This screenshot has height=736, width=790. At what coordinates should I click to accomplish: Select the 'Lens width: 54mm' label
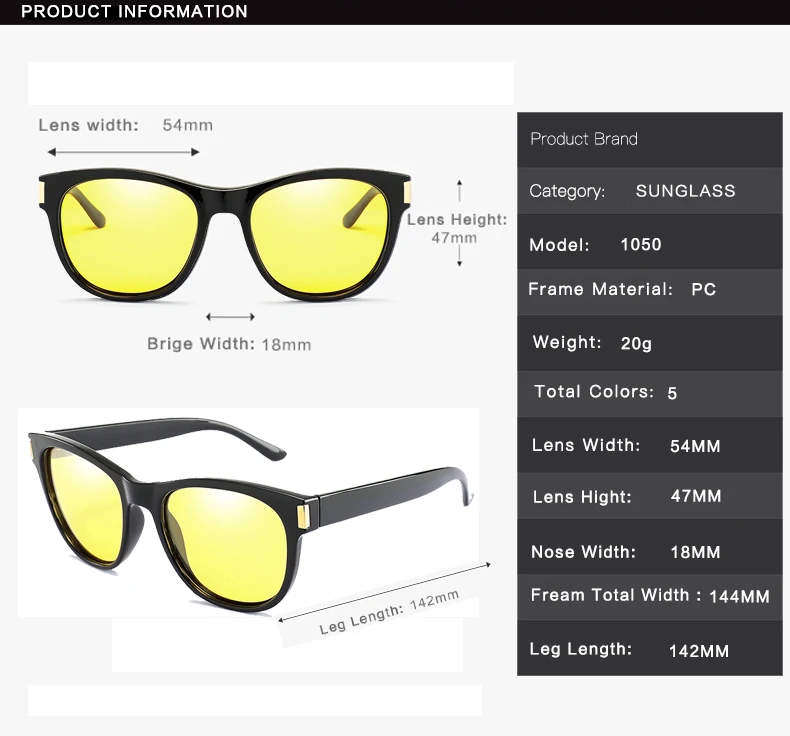[x=125, y=125]
